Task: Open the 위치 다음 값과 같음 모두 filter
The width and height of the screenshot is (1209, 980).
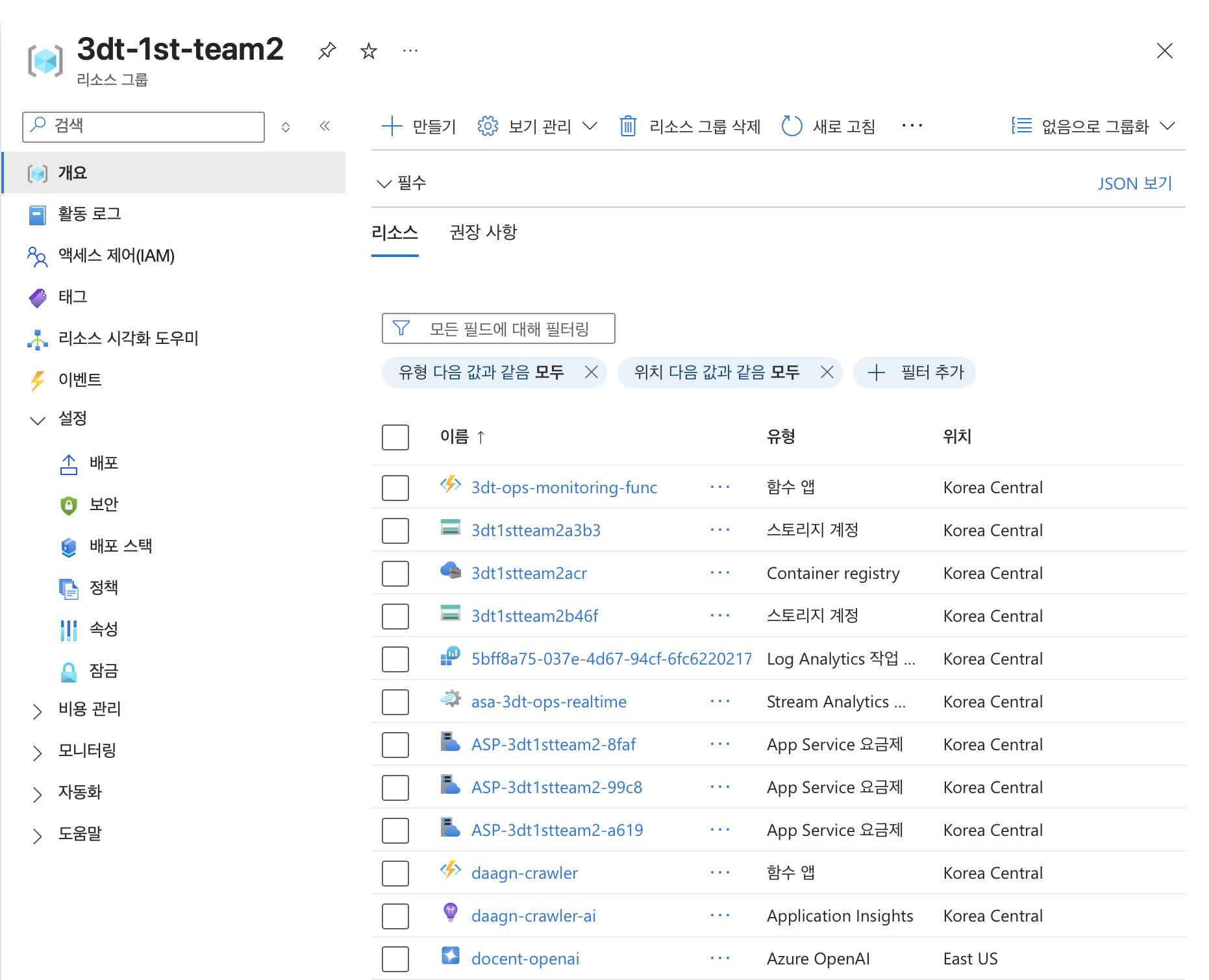Action: (x=717, y=373)
